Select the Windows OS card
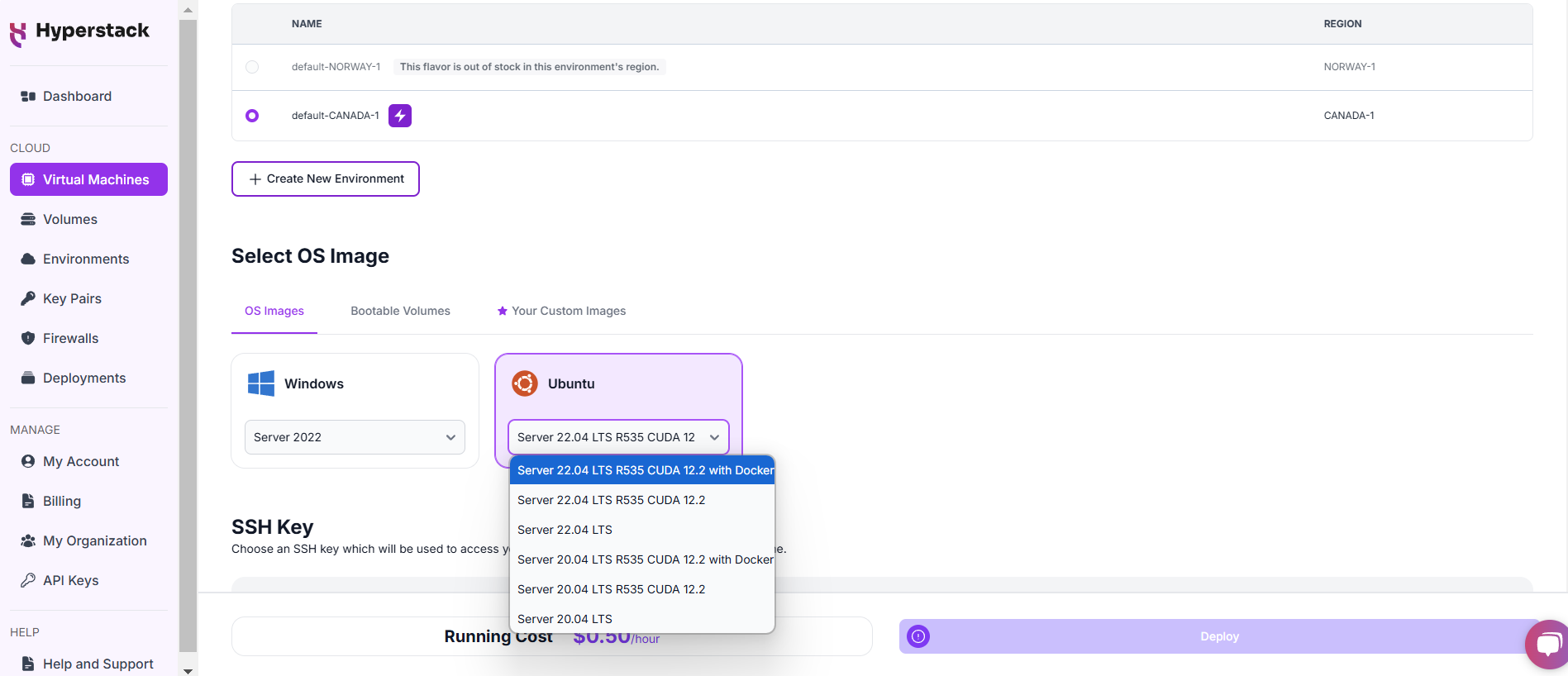1568x676 pixels. tap(355, 411)
